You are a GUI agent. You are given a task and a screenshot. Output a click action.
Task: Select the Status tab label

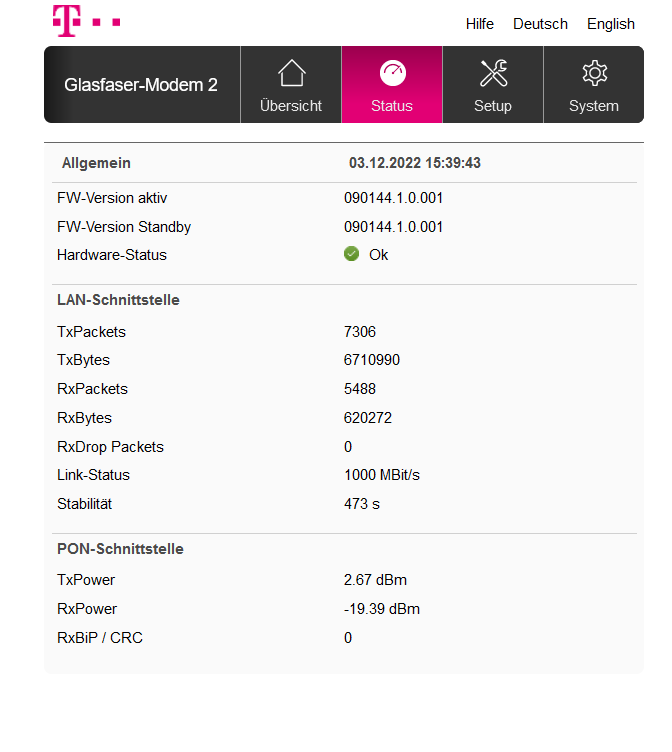click(391, 106)
